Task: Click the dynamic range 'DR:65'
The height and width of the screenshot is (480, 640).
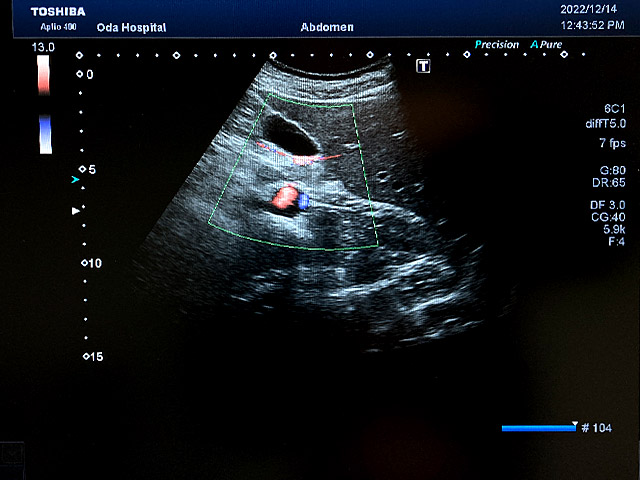Action: click(609, 182)
